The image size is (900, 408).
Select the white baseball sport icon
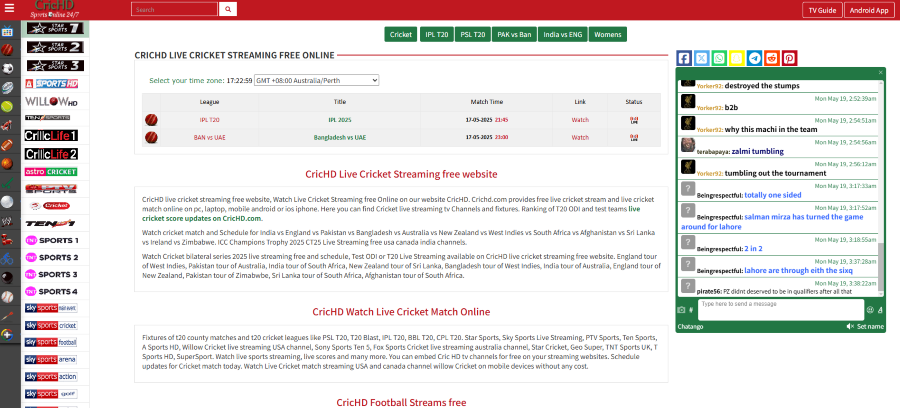7,296
